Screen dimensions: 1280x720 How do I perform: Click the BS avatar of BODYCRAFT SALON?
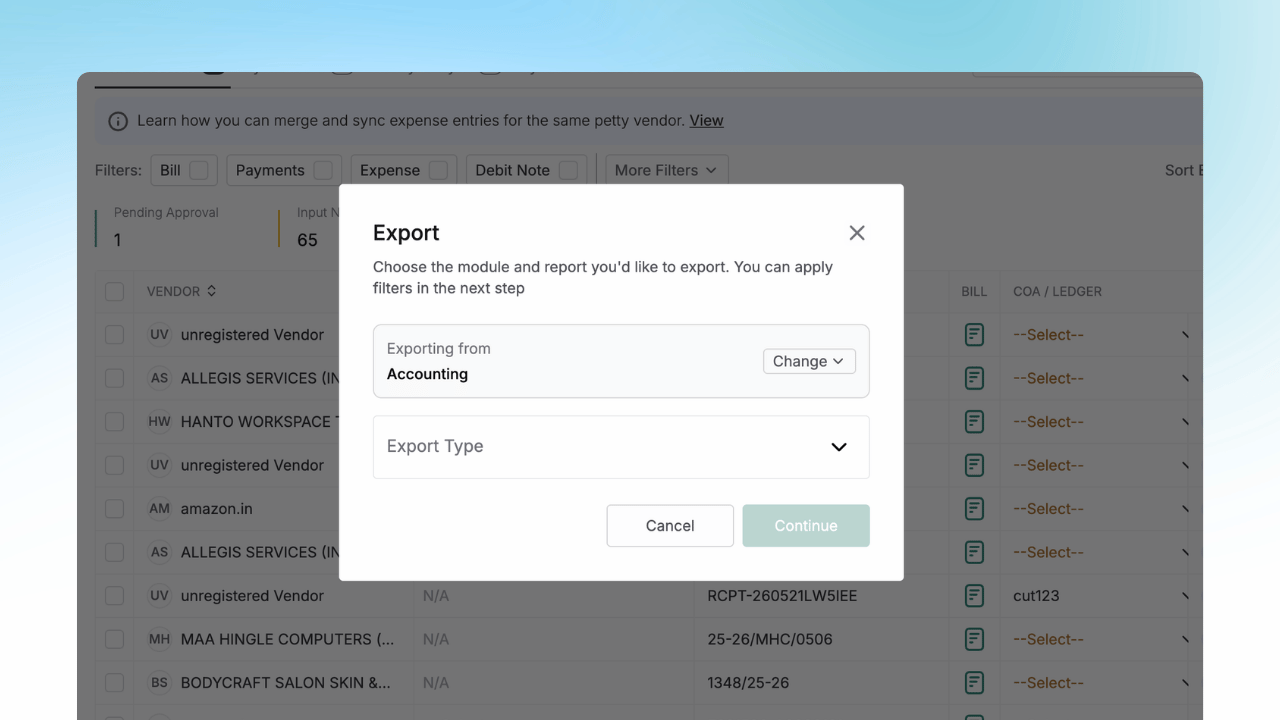(x=159, y=683)
